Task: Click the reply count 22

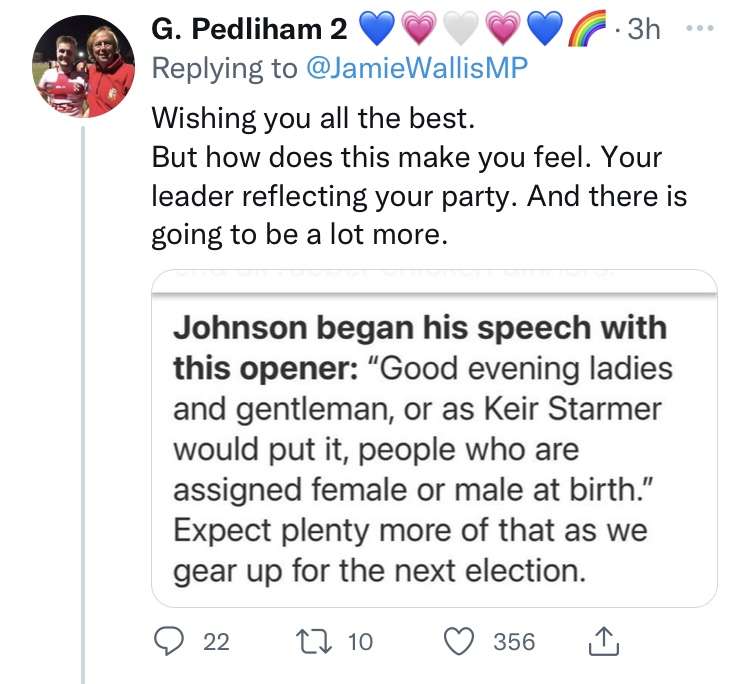Action: 216,642
